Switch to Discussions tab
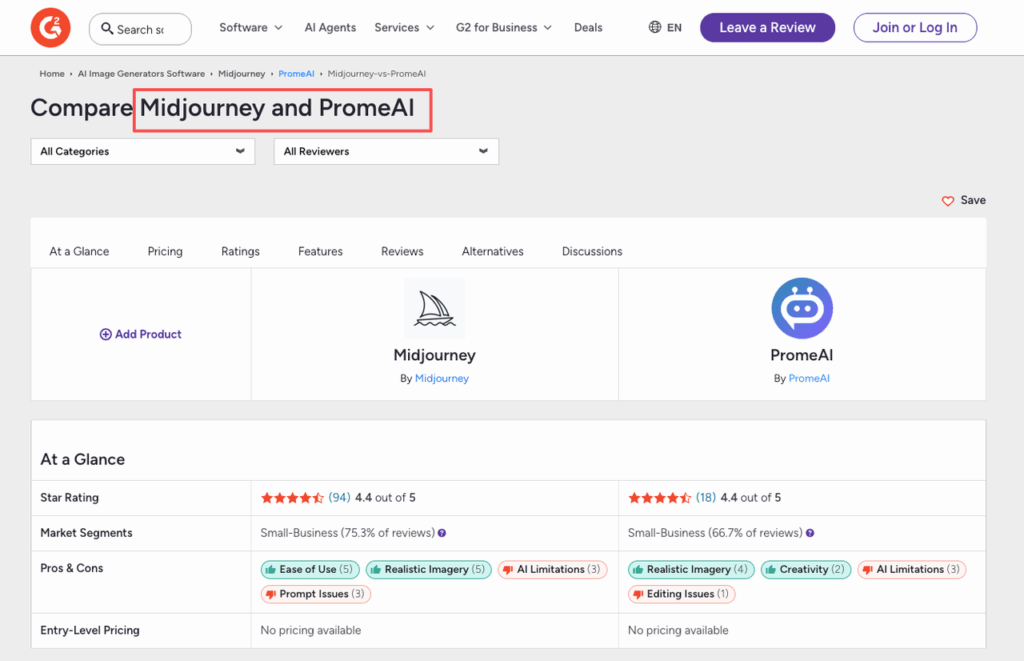Image resolution: width=1024 pixels, height=661 pixels. click(x=592, y=251)
